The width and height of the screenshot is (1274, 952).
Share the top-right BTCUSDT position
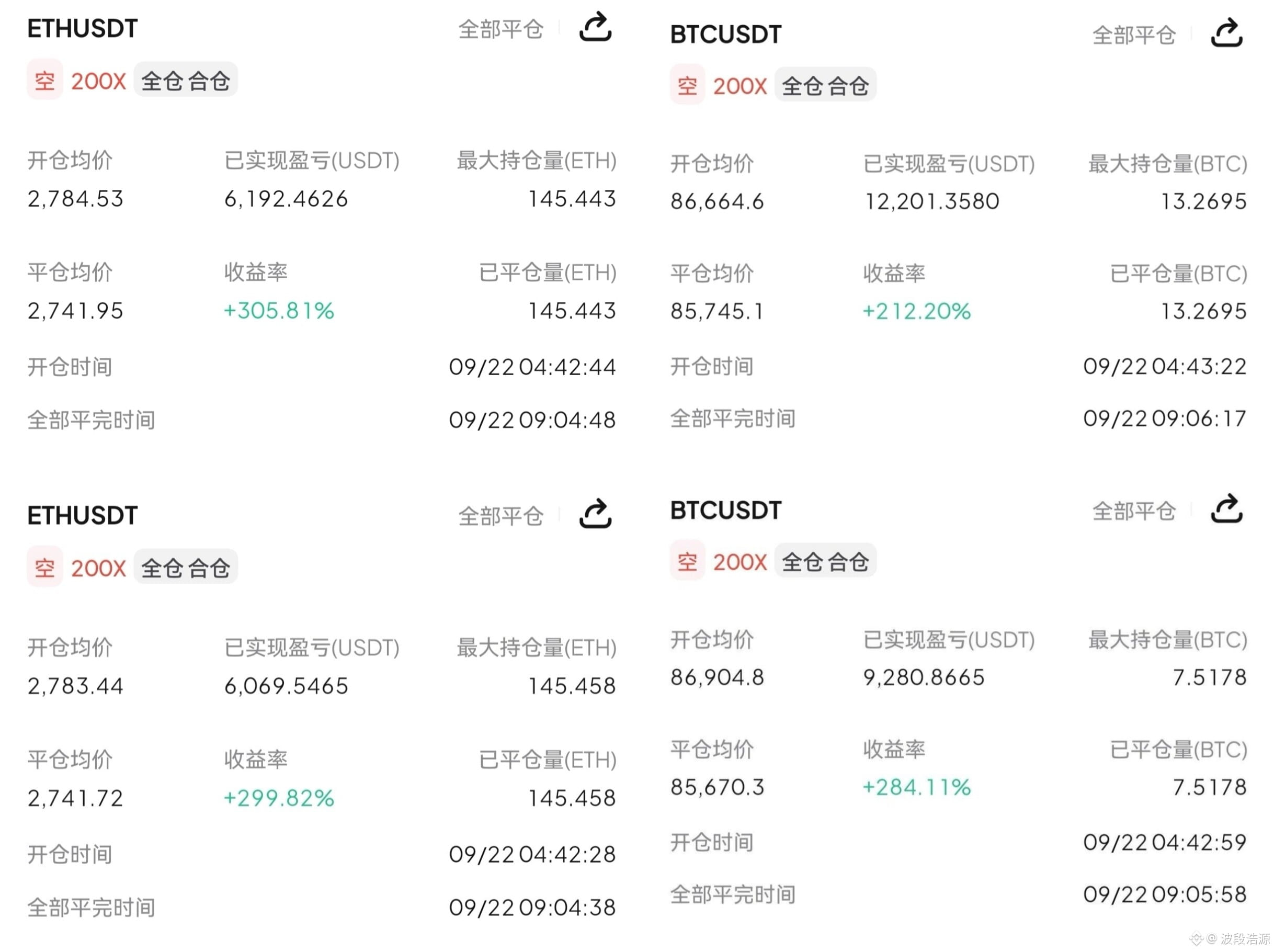click(1226, 33)
